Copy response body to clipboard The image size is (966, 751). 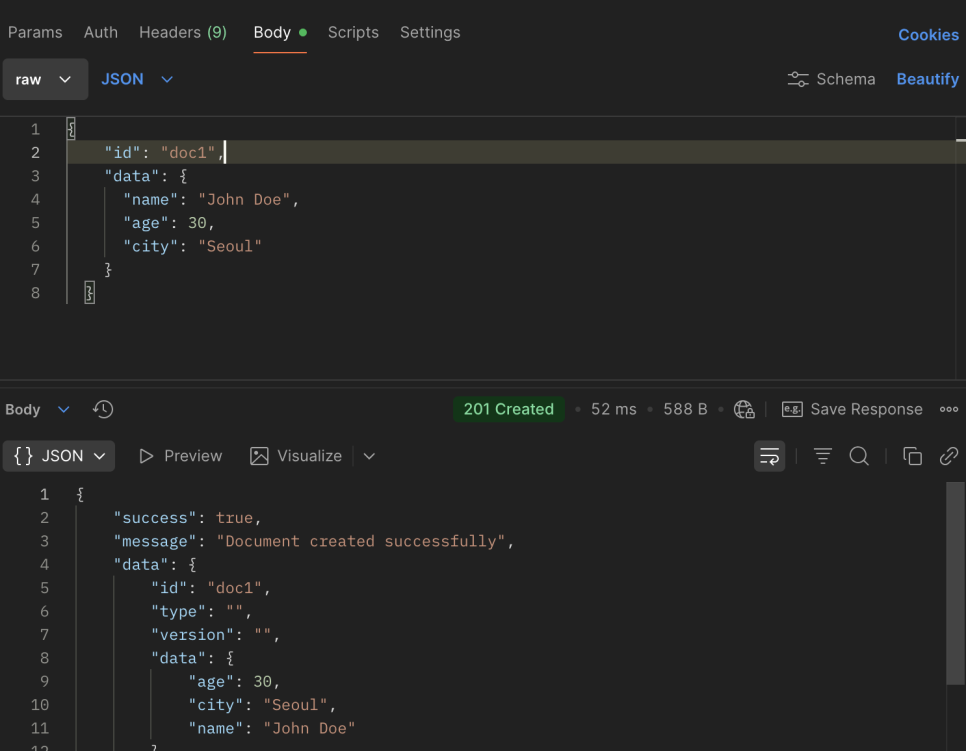tap(912, 456)
